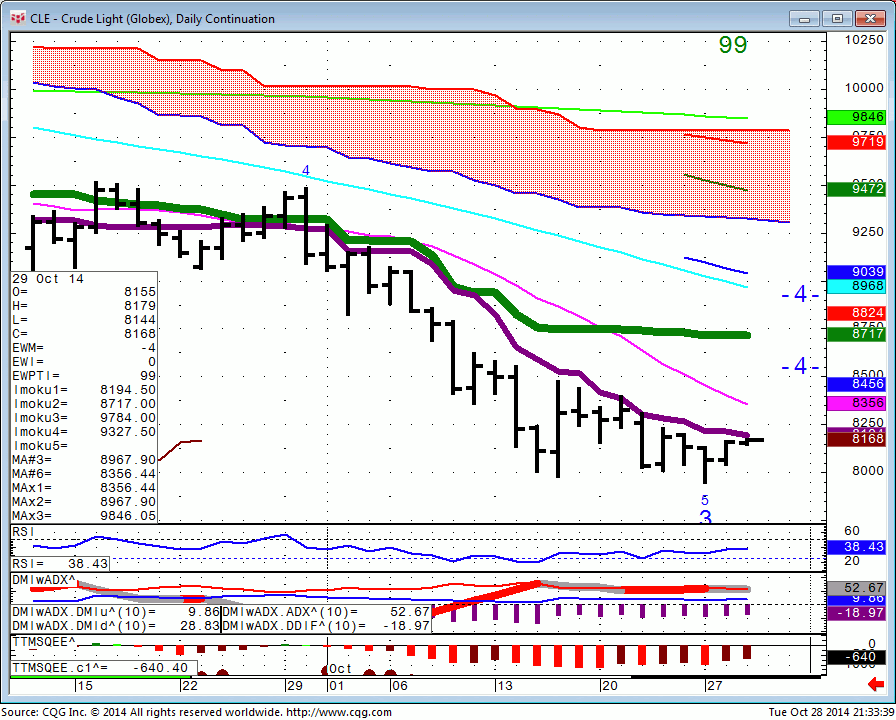Screen dimensions: 896x720
Task: Click the DMIwADX.ADX^(10)= 52.67 value
Action: point(326,612)
